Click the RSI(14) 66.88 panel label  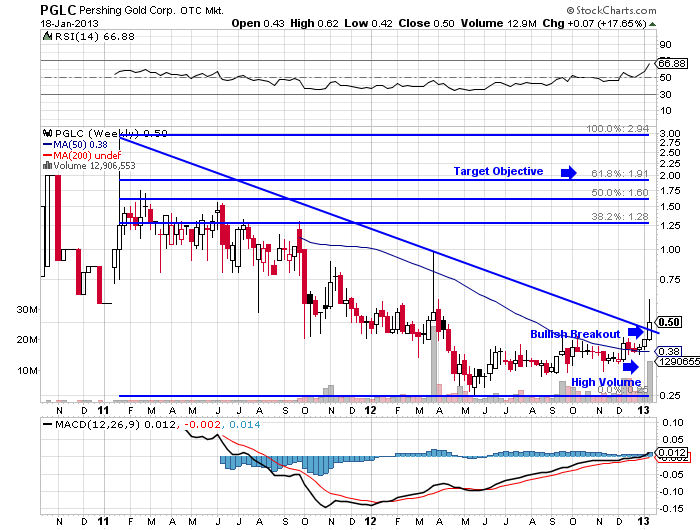[95, 37]
